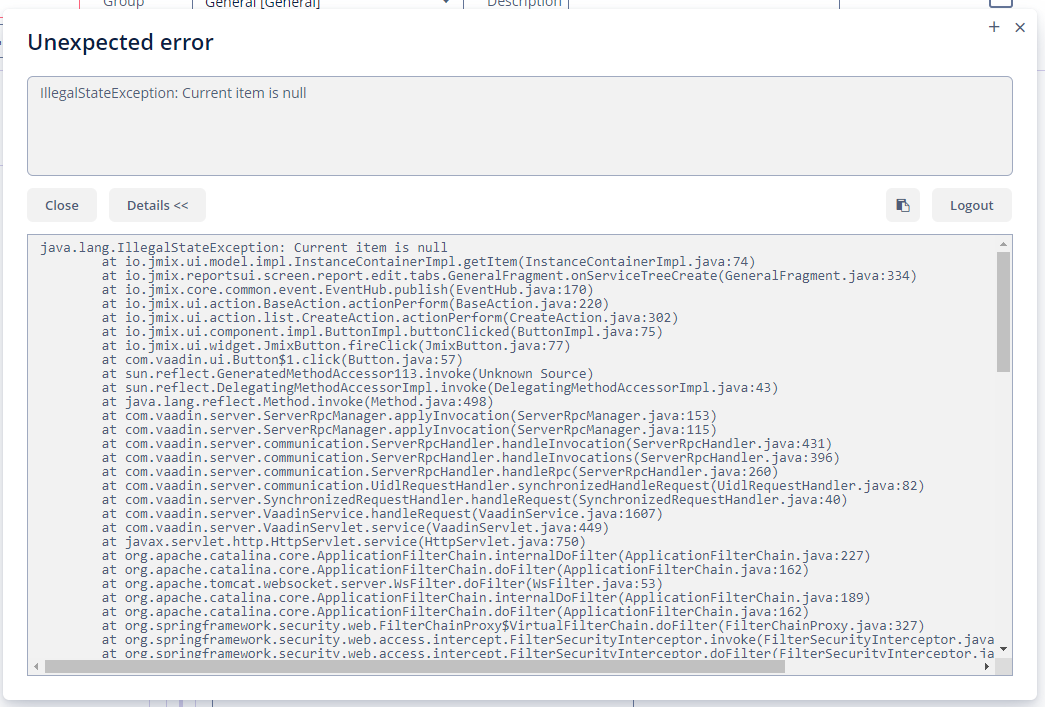Close the Unexpected error dialog with X
Viewport: 1045px width, 707px height.
(x=1020, y=27)
